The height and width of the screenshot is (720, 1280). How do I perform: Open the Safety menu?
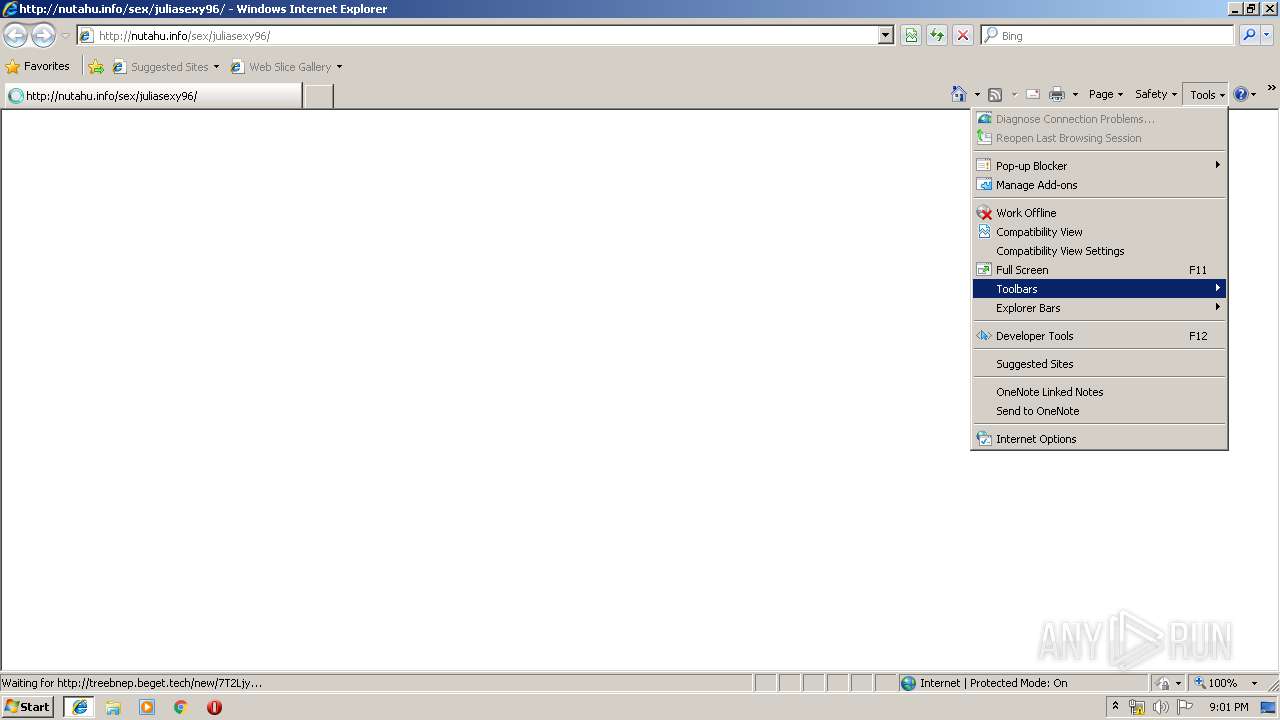click(x=1155, y=95)
